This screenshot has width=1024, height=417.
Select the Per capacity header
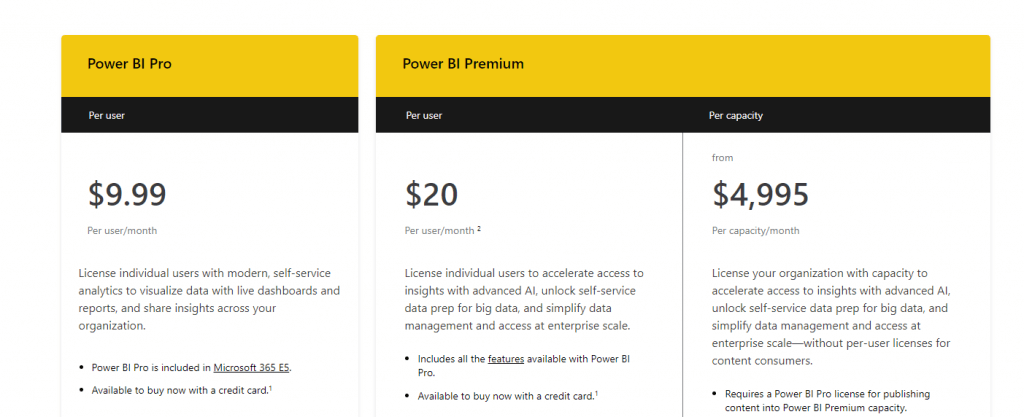pyautogui.click(x=735, y=115)
